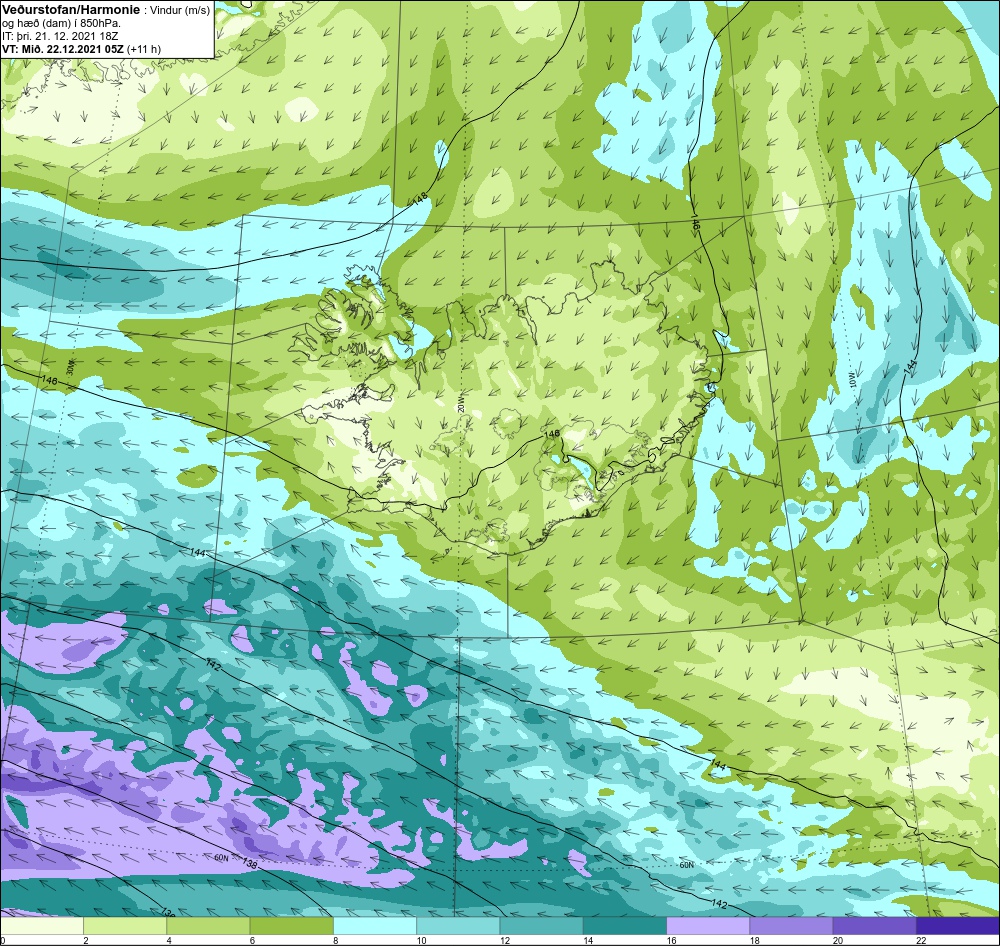The width and height of the screenshot is (1000, 946).
Task: Click the 10–12 m/s turquoise legend swatch
Action: tap(458, 926)
